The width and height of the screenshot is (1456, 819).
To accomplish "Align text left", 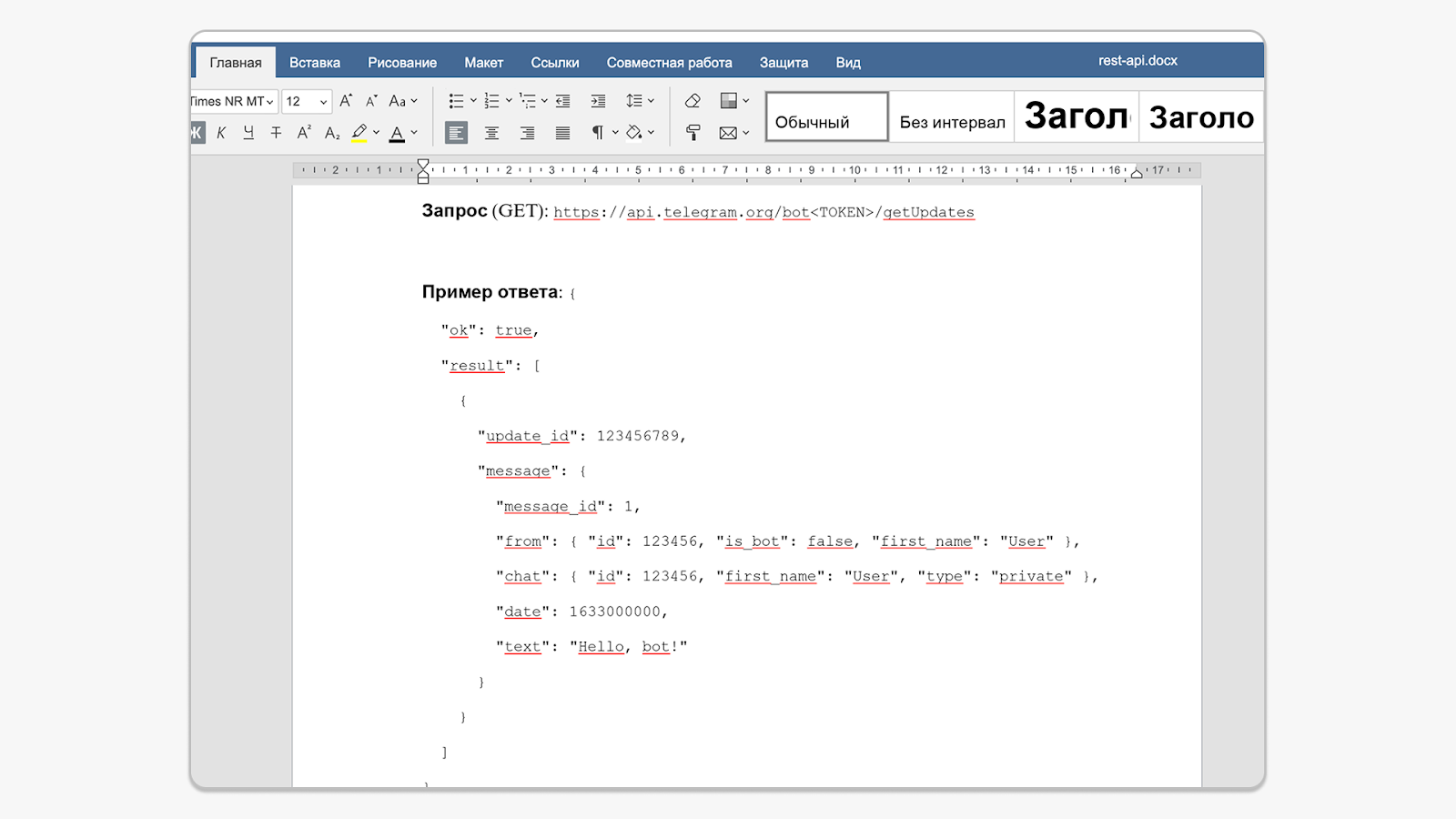I will click(x=456, y=133).
